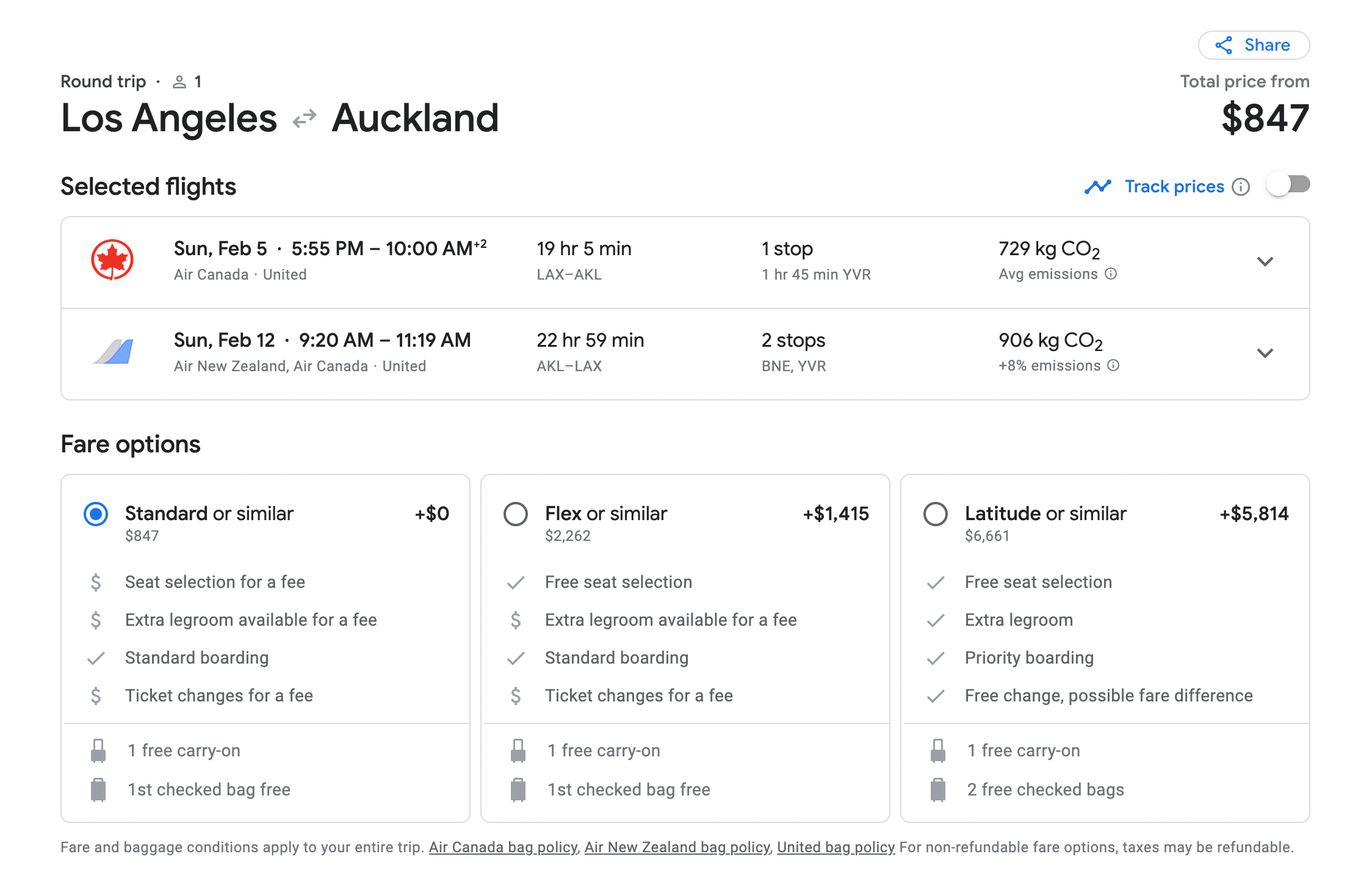Click the 906 kg CO2 emissions value
Screen dimensions: 1372x884
(x=1050, y=341)
